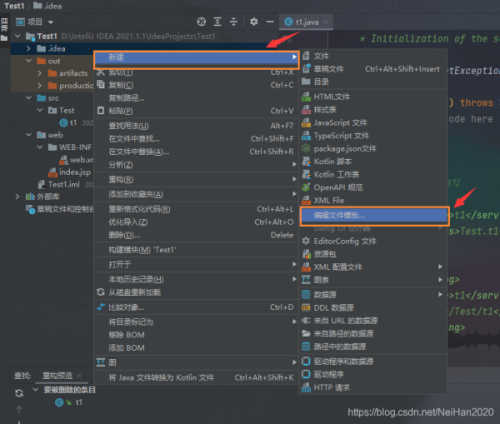Create new 目录 from submenu
This screenshot has width=500, height=424.
point(373,82)
